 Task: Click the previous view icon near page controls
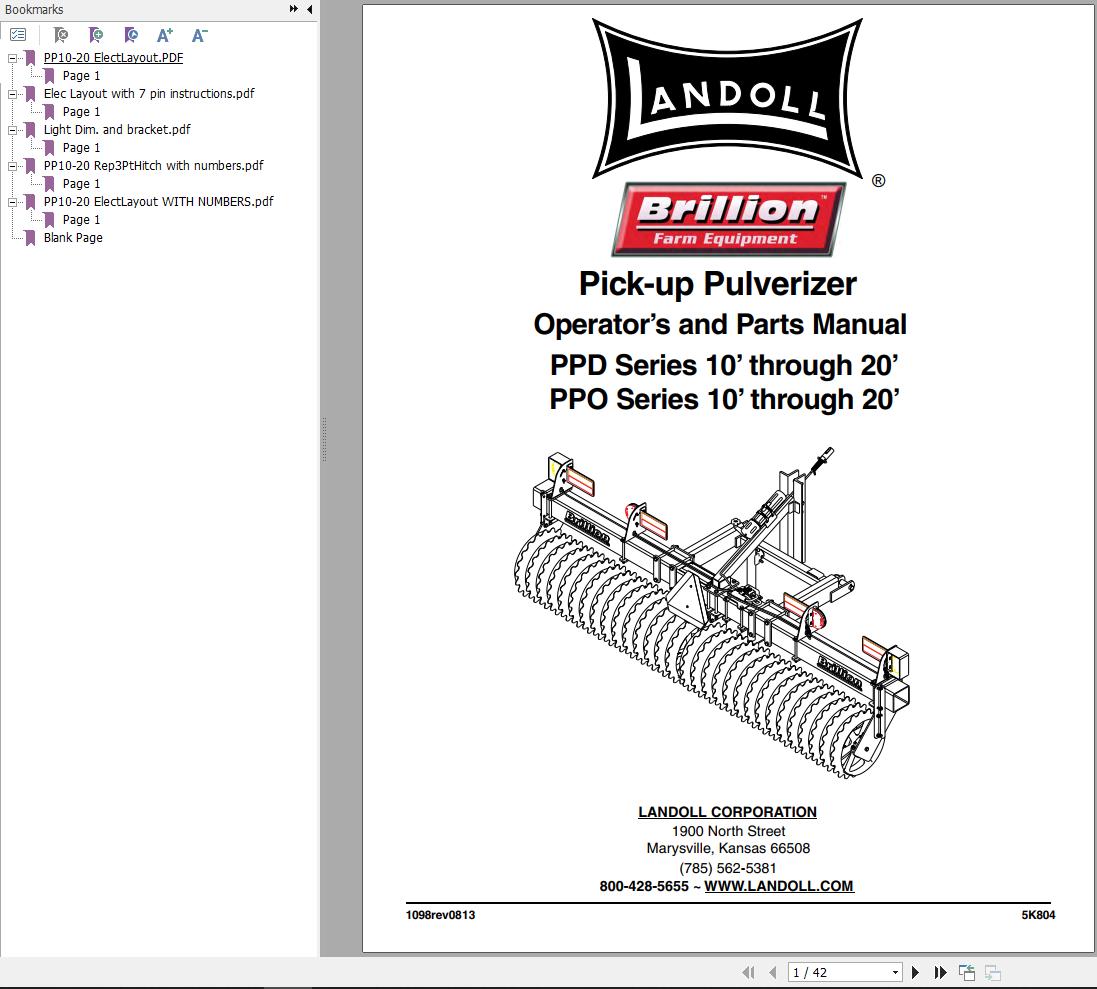tap(967, 971)
